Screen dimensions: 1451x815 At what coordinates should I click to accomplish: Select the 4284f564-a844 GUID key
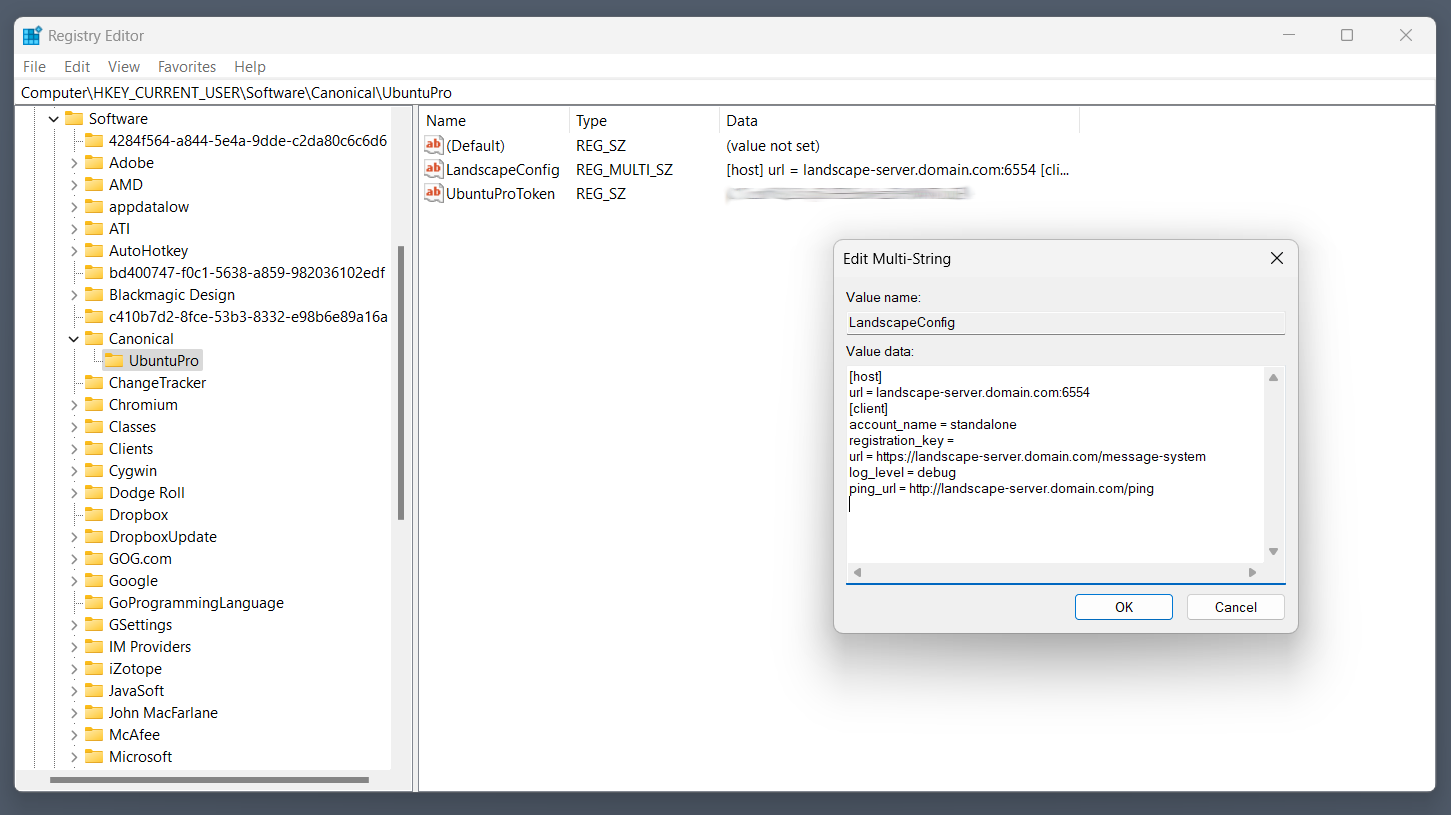click(x=248, y=141)
